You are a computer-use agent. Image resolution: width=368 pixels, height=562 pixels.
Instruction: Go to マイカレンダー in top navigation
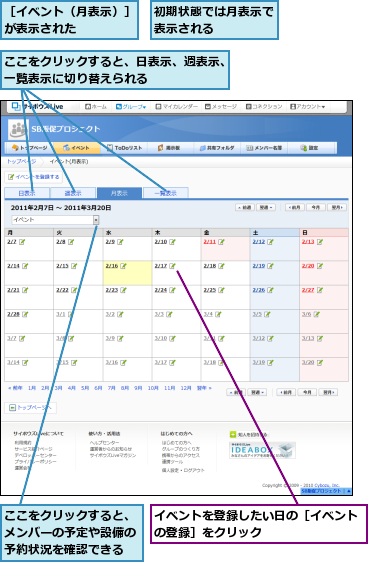(176, 107)
